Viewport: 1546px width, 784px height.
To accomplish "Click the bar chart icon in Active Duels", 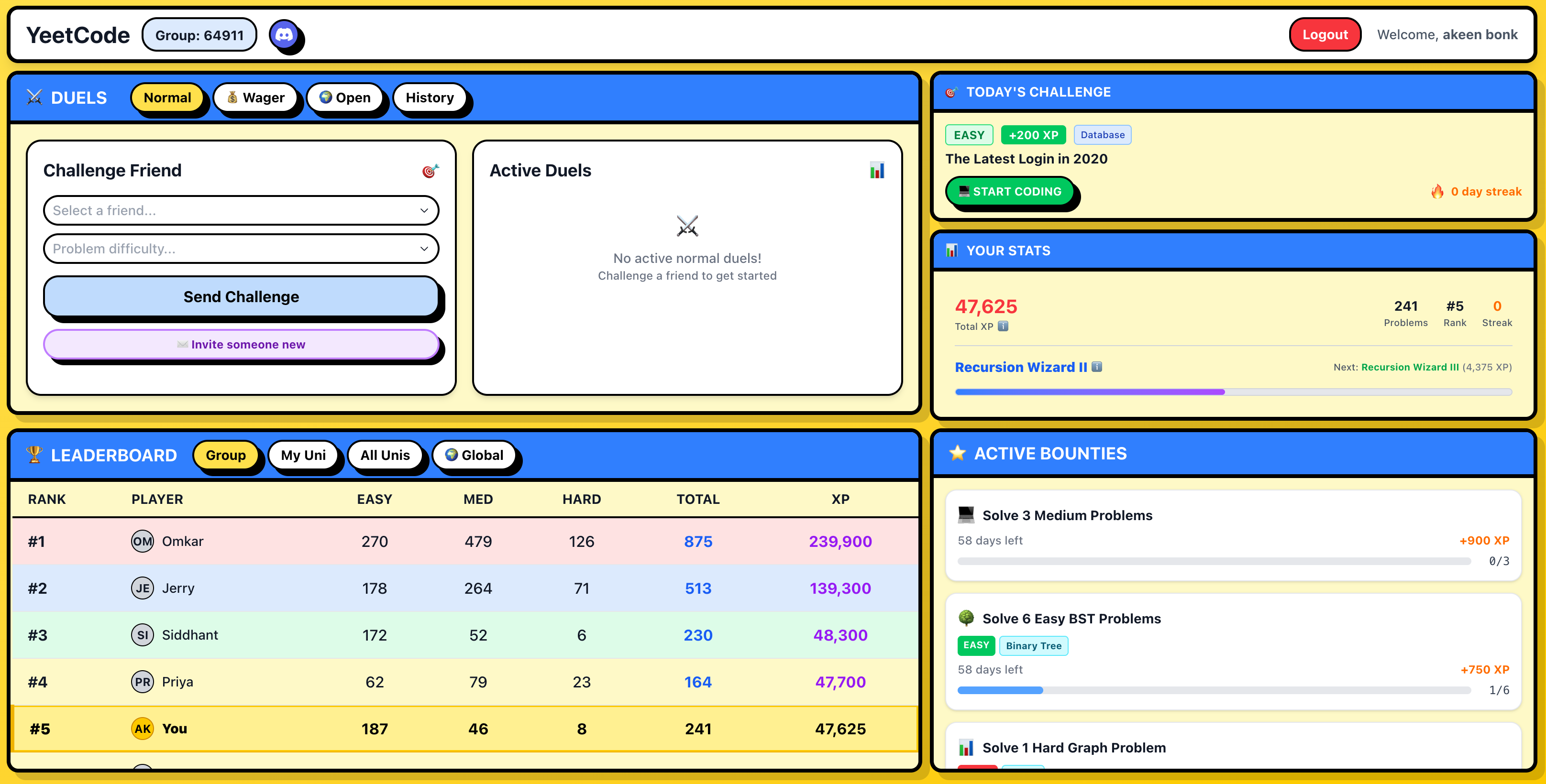I will tap(877, 170).
